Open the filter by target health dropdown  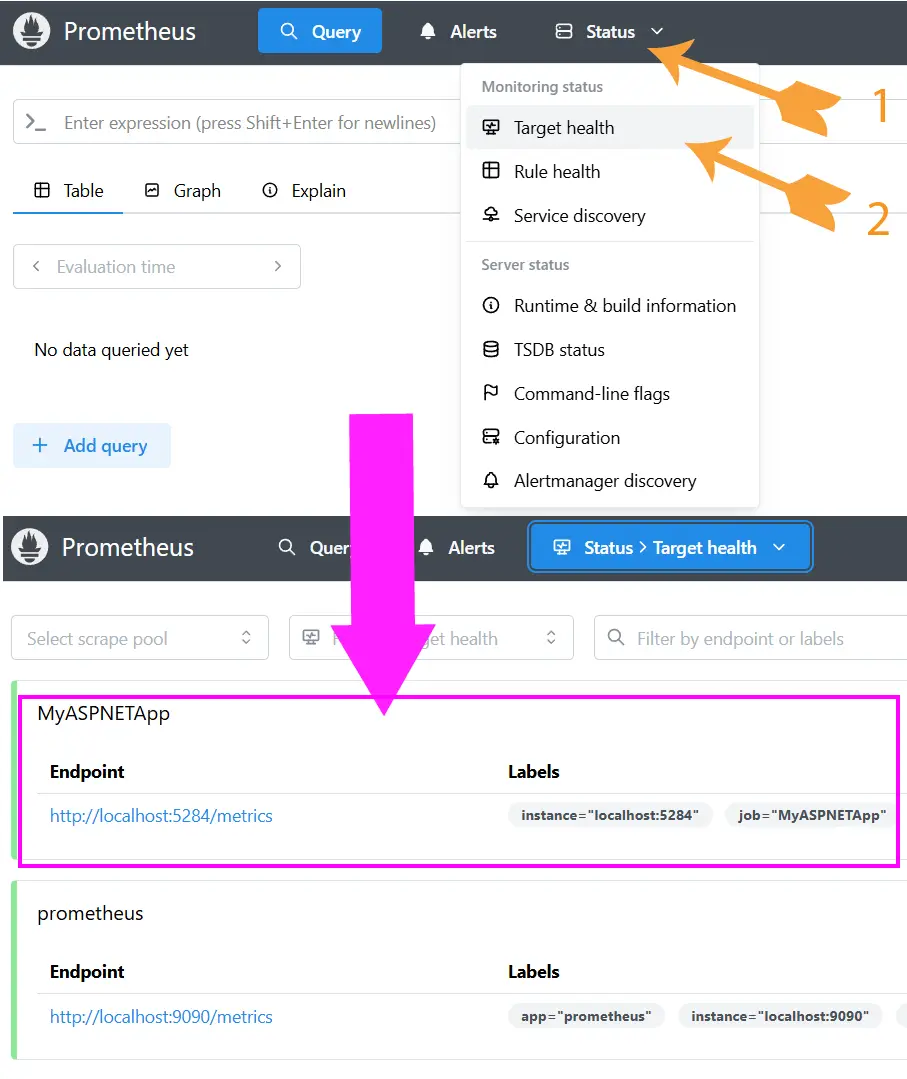[431, 638]
